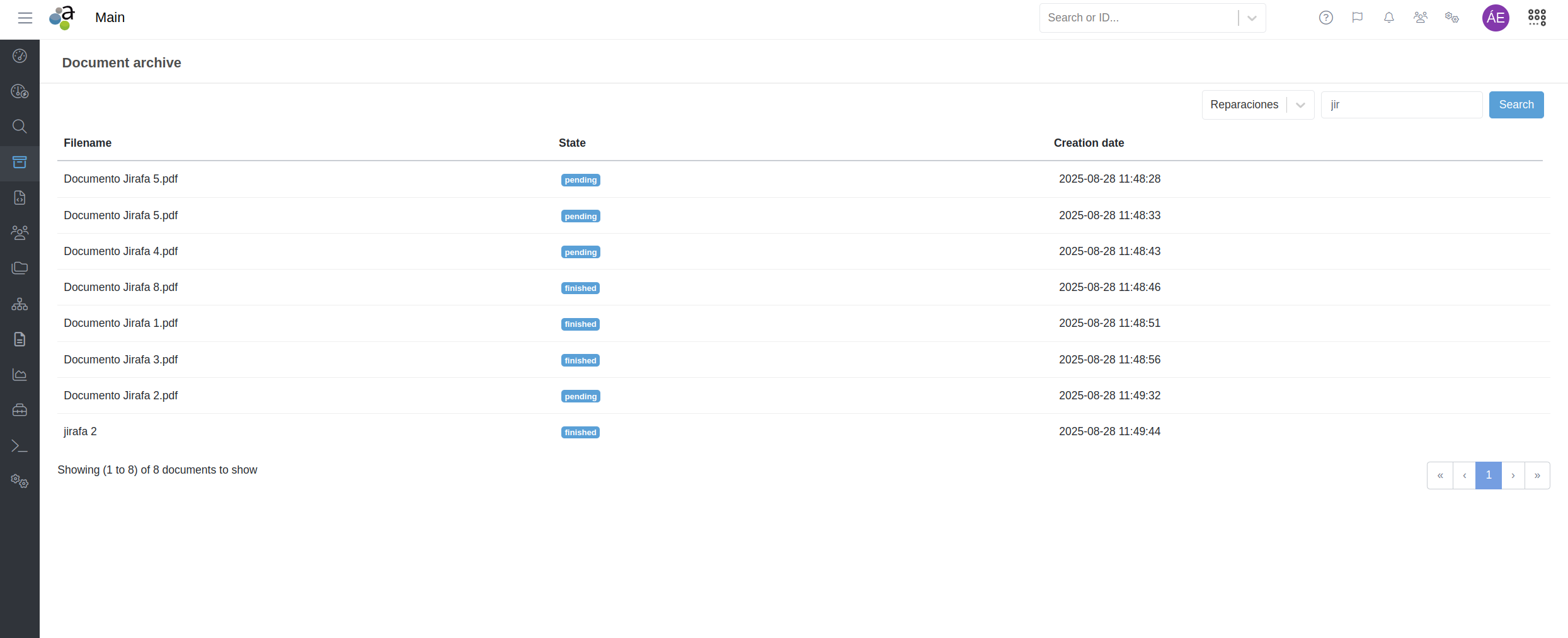
Task: Go to the last page arrow
Action: pyautogui.click(x=1537, y=475)
